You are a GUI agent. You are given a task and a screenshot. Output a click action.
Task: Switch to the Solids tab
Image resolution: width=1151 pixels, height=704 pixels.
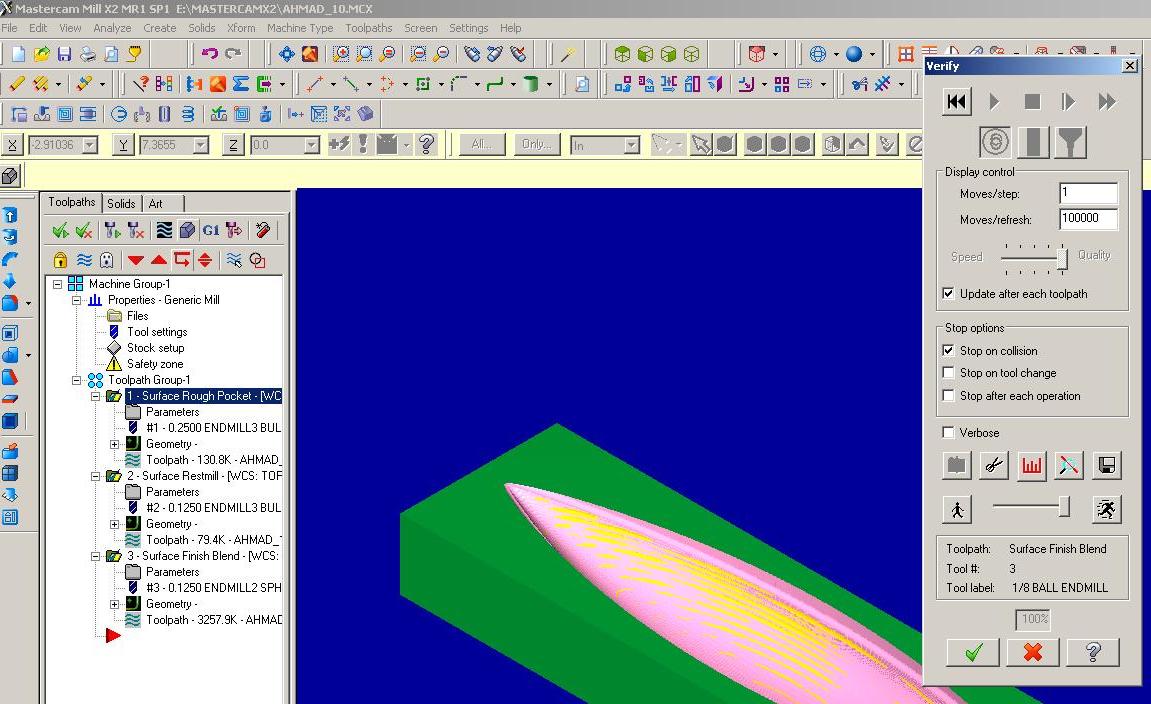[121, 203]
